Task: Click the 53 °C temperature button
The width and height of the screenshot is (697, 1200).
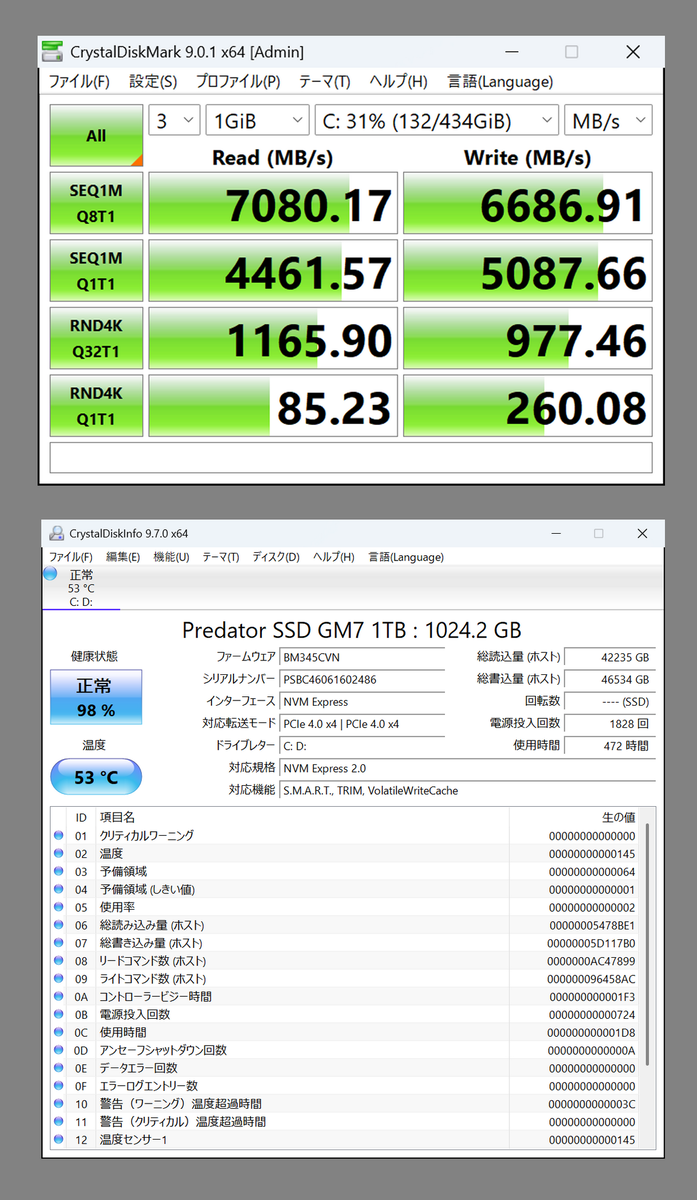Action: tap(96, 777)
